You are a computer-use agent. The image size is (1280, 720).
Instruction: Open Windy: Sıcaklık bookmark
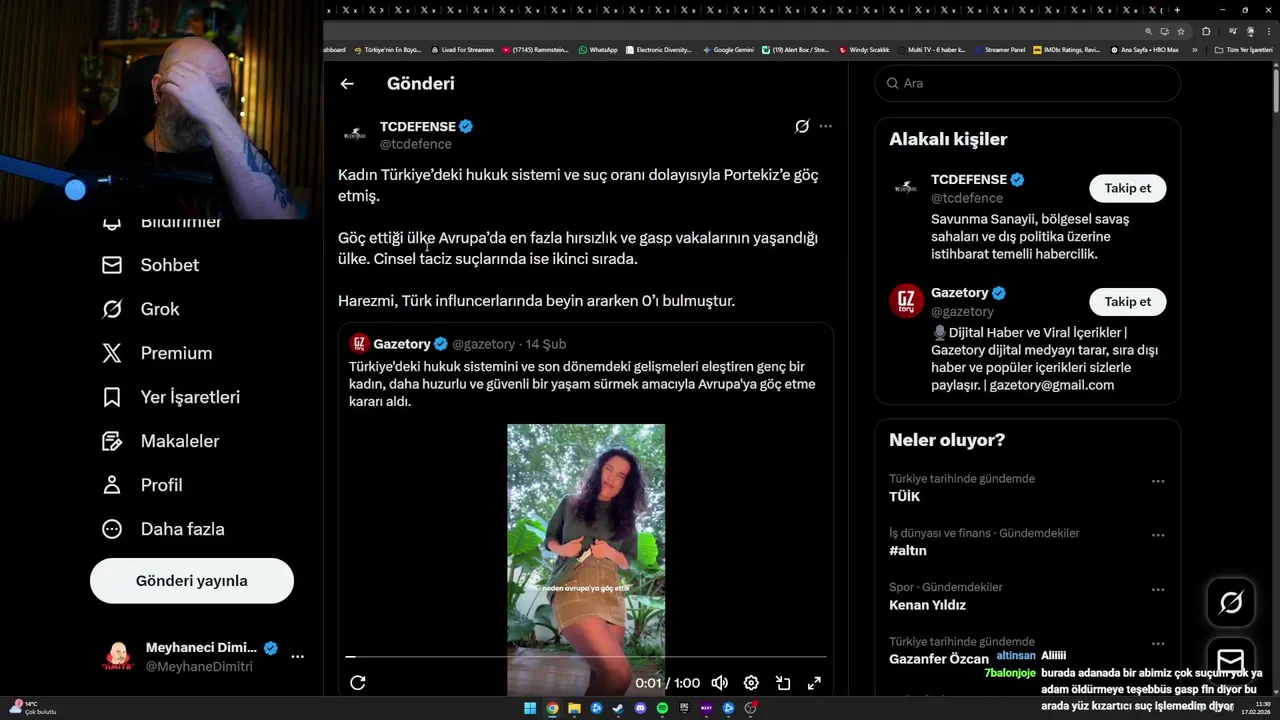[865, 50]
